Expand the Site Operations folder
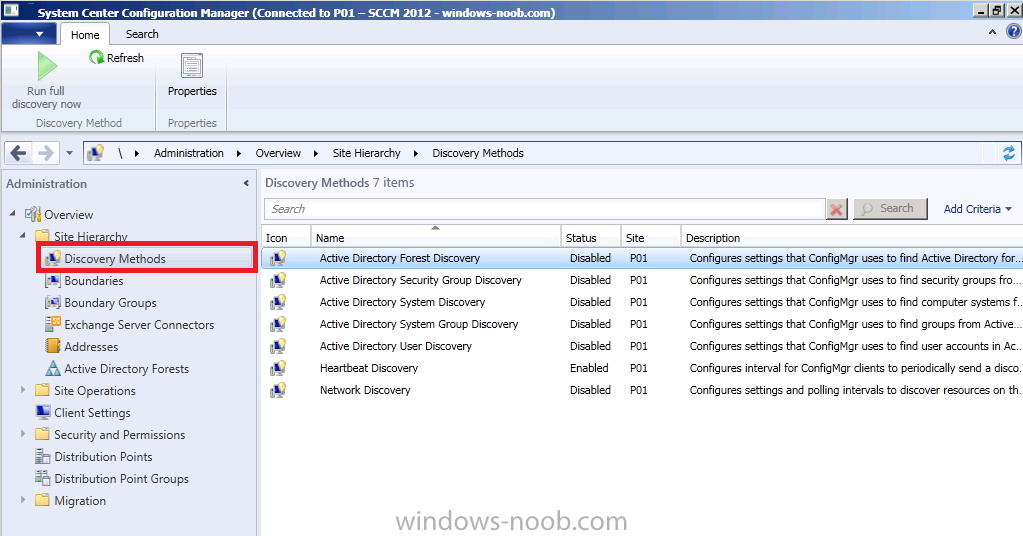The width and height of the screenshot is (1023, 536). [x=23, y=390]
